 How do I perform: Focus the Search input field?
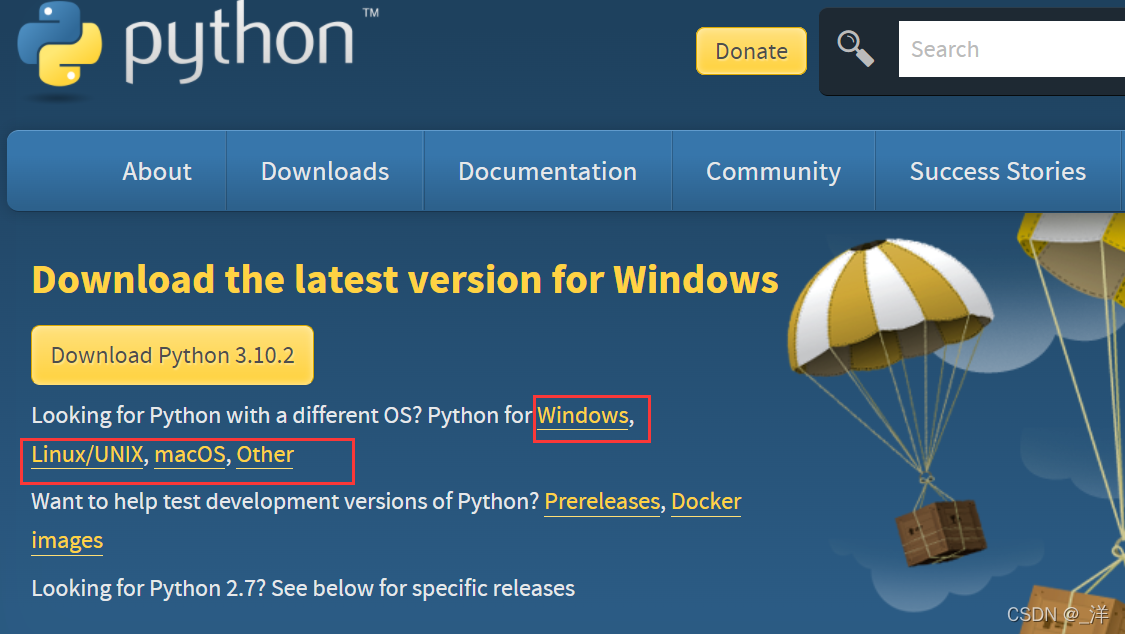pyautogui.click(x=1012, y=49)
